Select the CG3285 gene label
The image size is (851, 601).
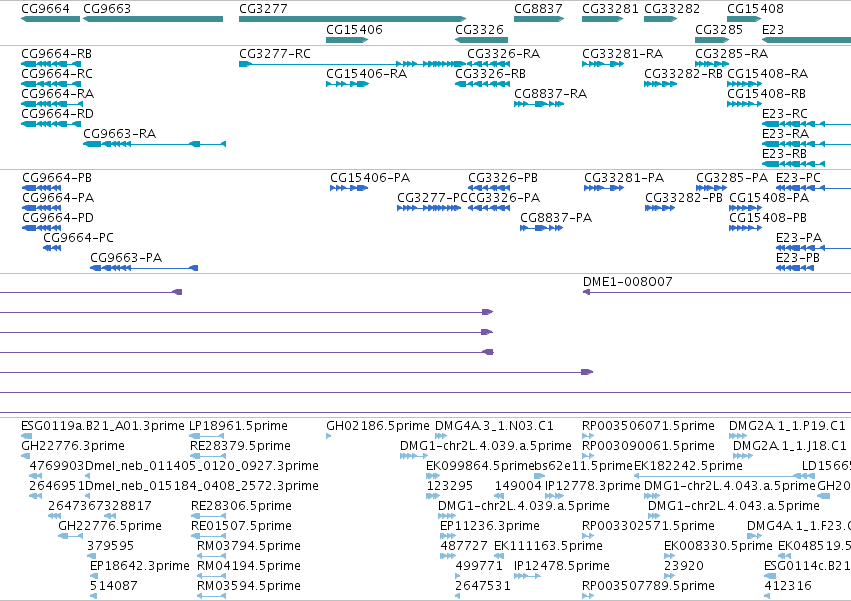(719, 29)
